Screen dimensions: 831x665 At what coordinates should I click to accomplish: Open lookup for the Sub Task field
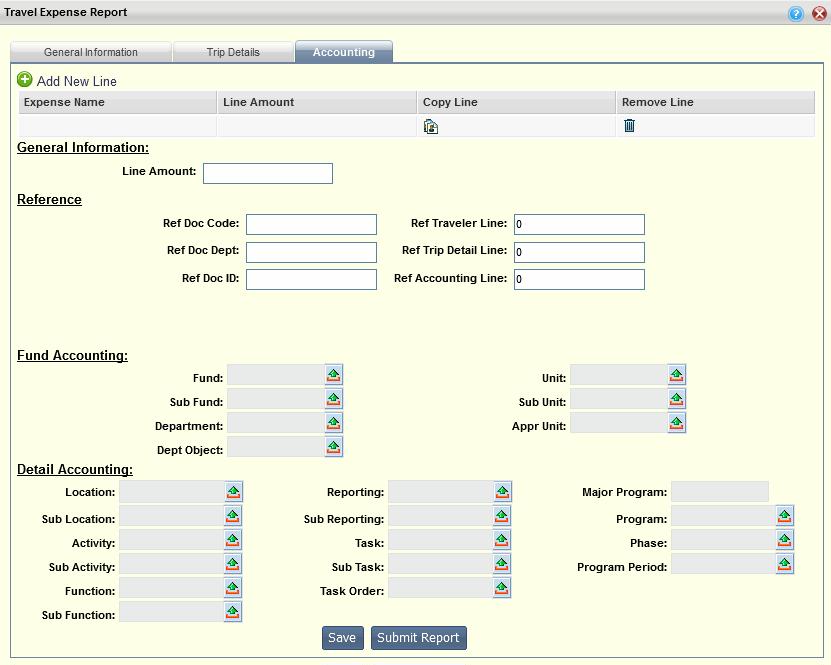tap(502, 564)
